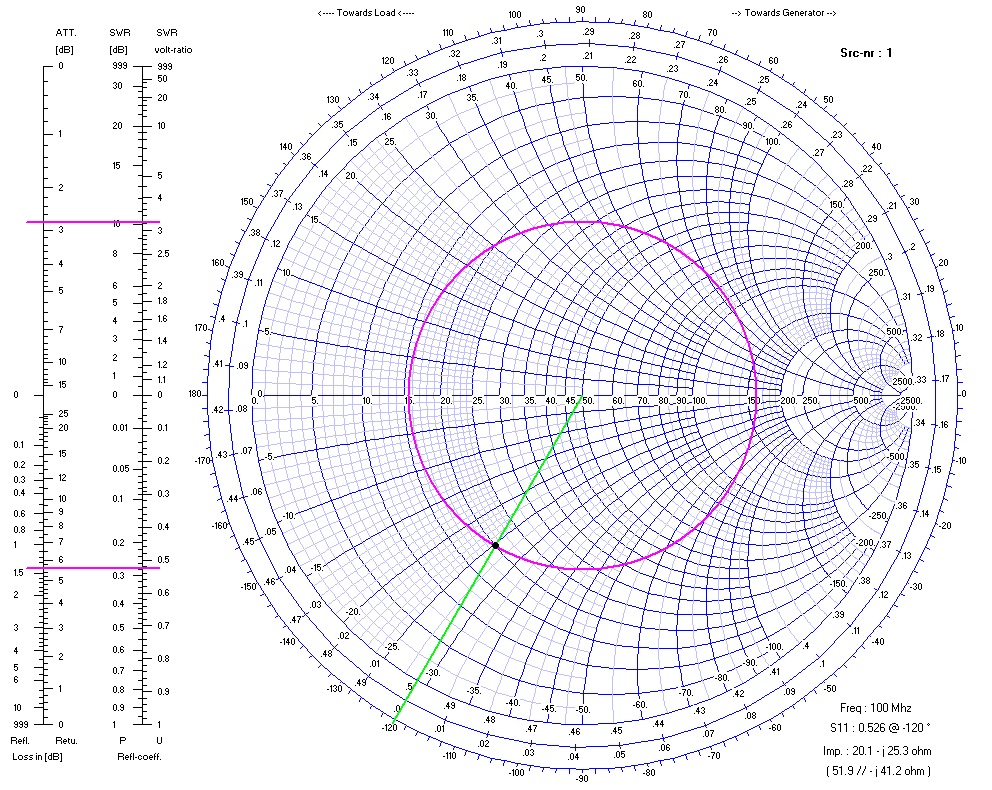Viewport: 992px width, 790px height.
Task: Click the "Towards Generator" direction label
Action: [783, 12]
